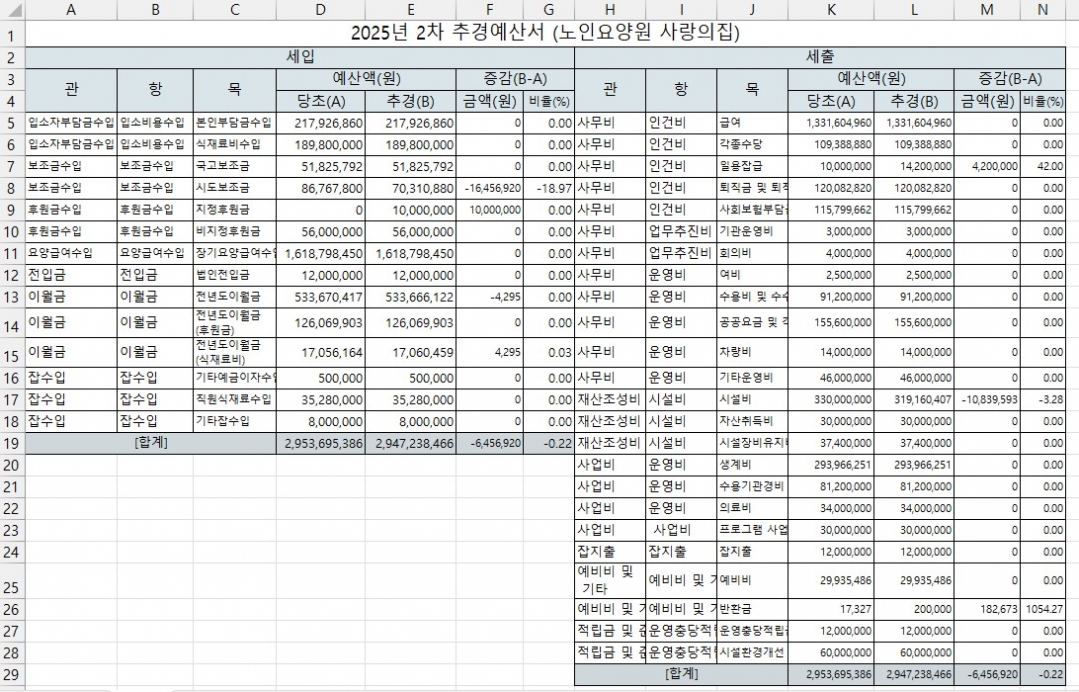Image resolution: width=1079 pixels, height=692 pixels.
Task: Select the row 19 header
Action: click(x=12, y=444)
